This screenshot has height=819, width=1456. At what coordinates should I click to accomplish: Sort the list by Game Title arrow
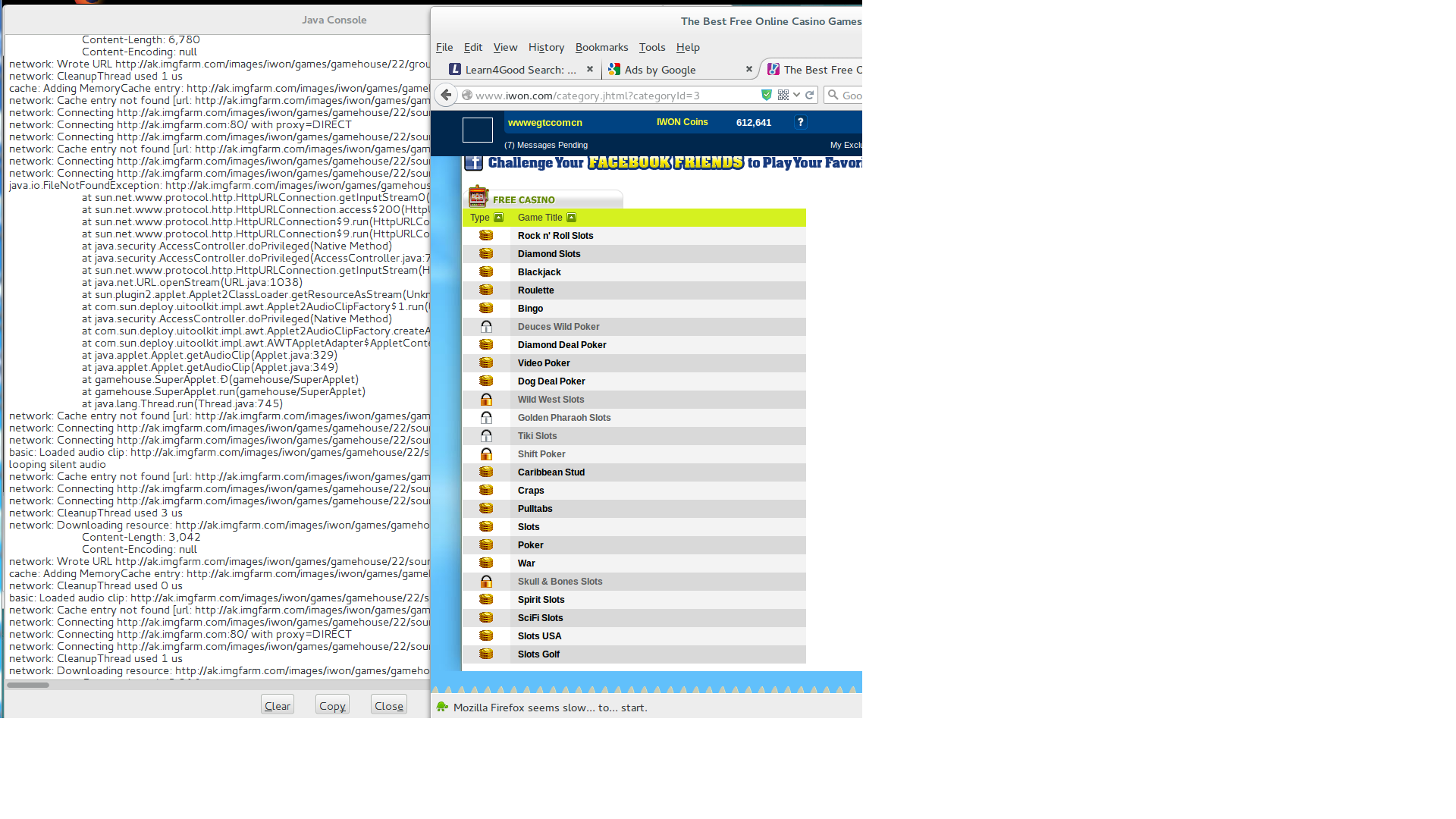571,218
